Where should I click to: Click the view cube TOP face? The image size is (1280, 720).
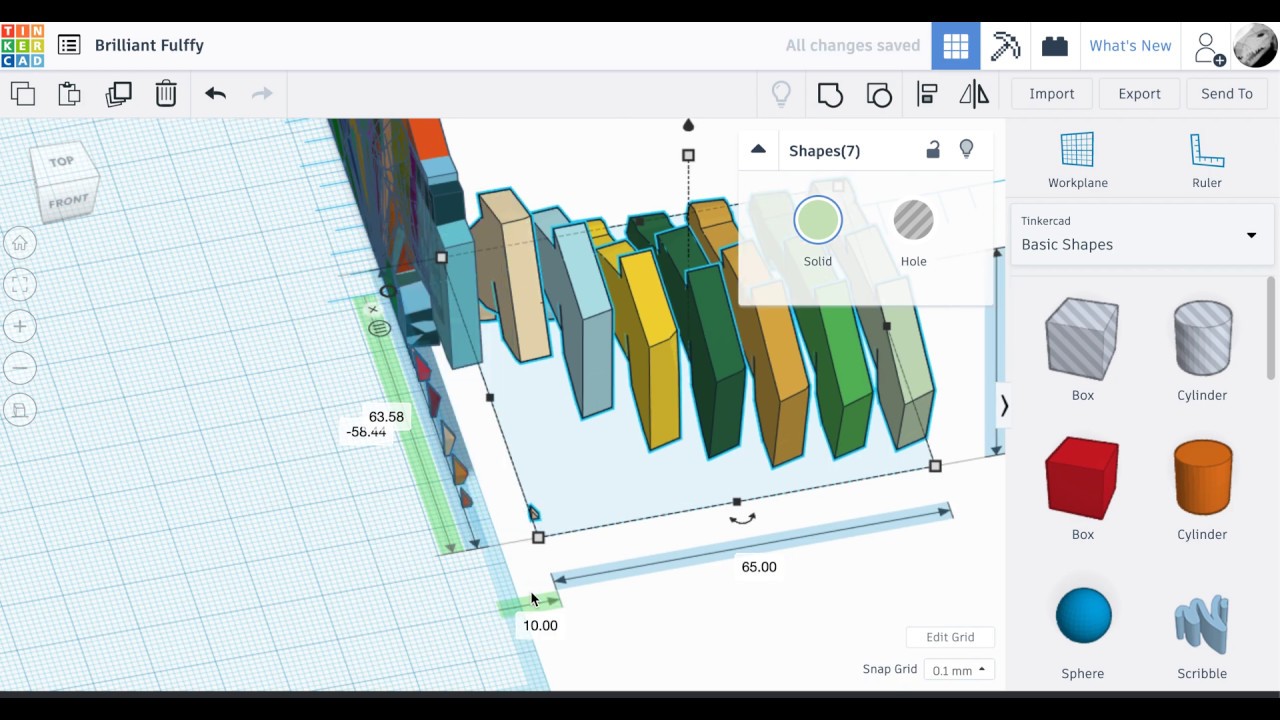61,162
